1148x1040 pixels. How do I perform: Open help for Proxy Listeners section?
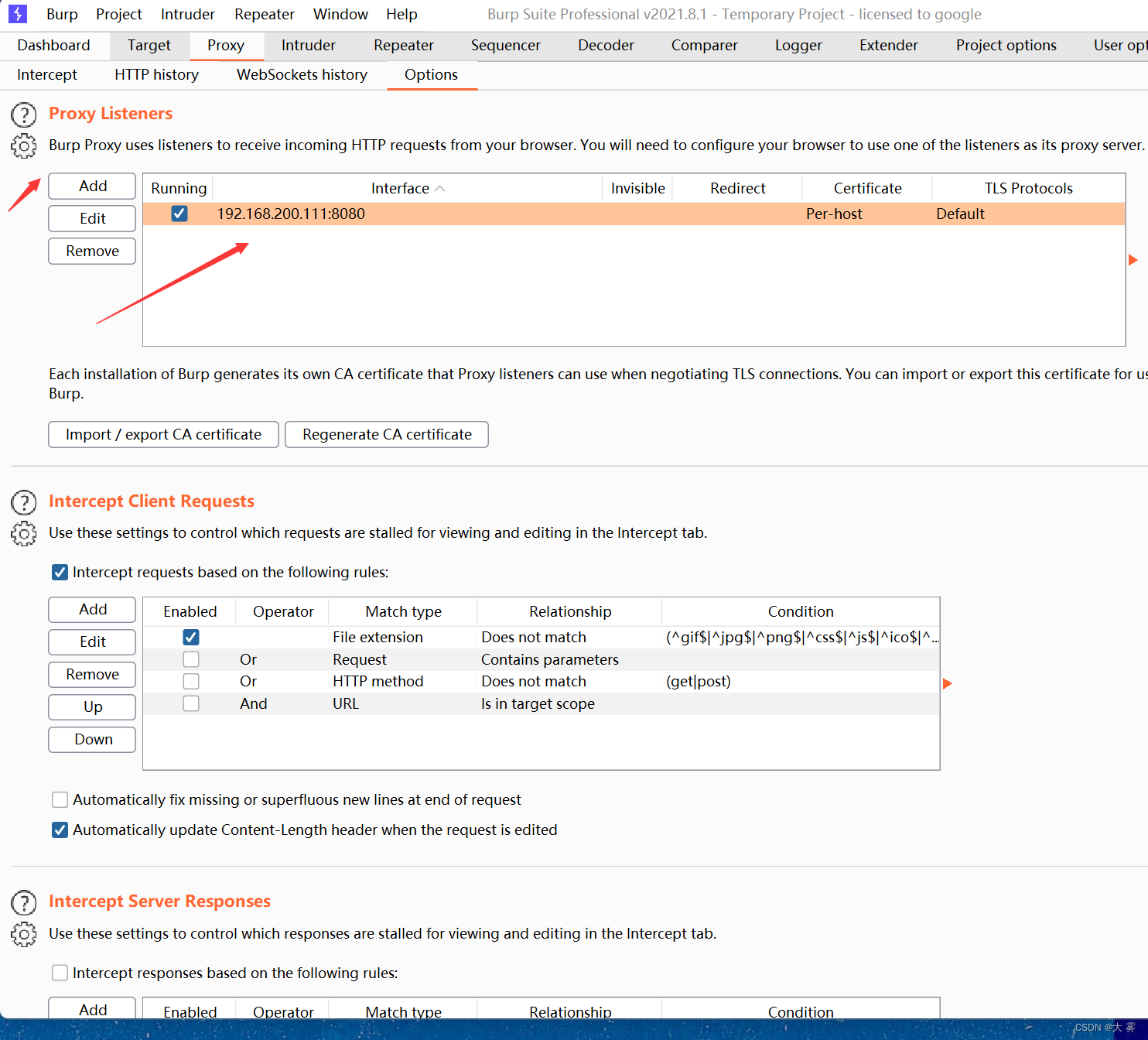(x=24, y=115)
